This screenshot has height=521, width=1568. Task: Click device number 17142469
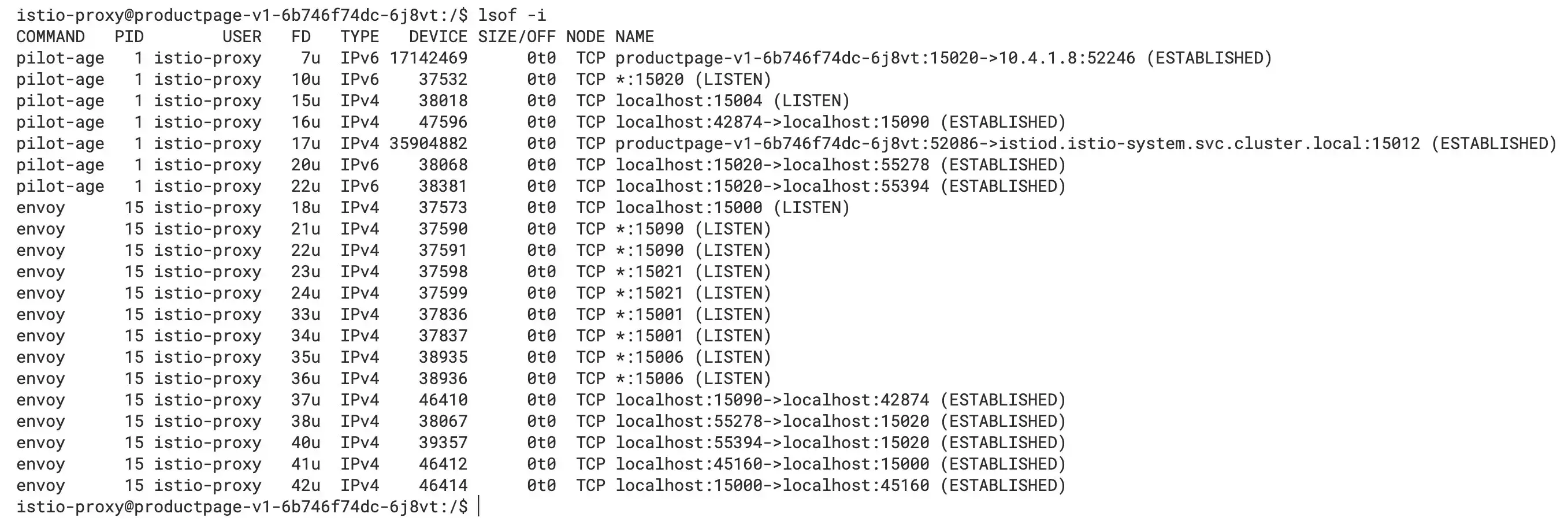point(429,58)
